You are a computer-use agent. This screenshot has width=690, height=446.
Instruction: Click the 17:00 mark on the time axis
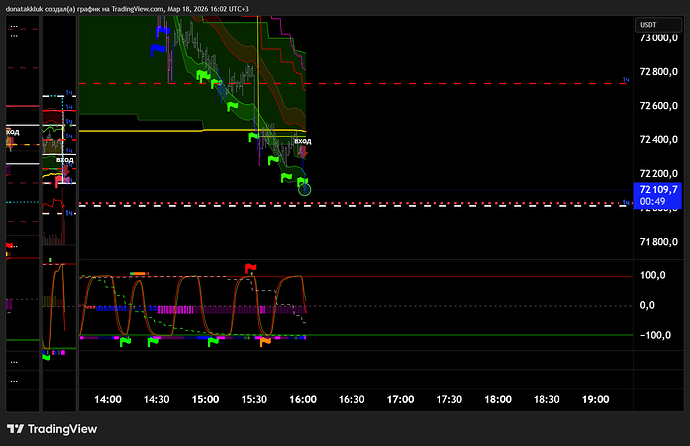pos(400,399)
